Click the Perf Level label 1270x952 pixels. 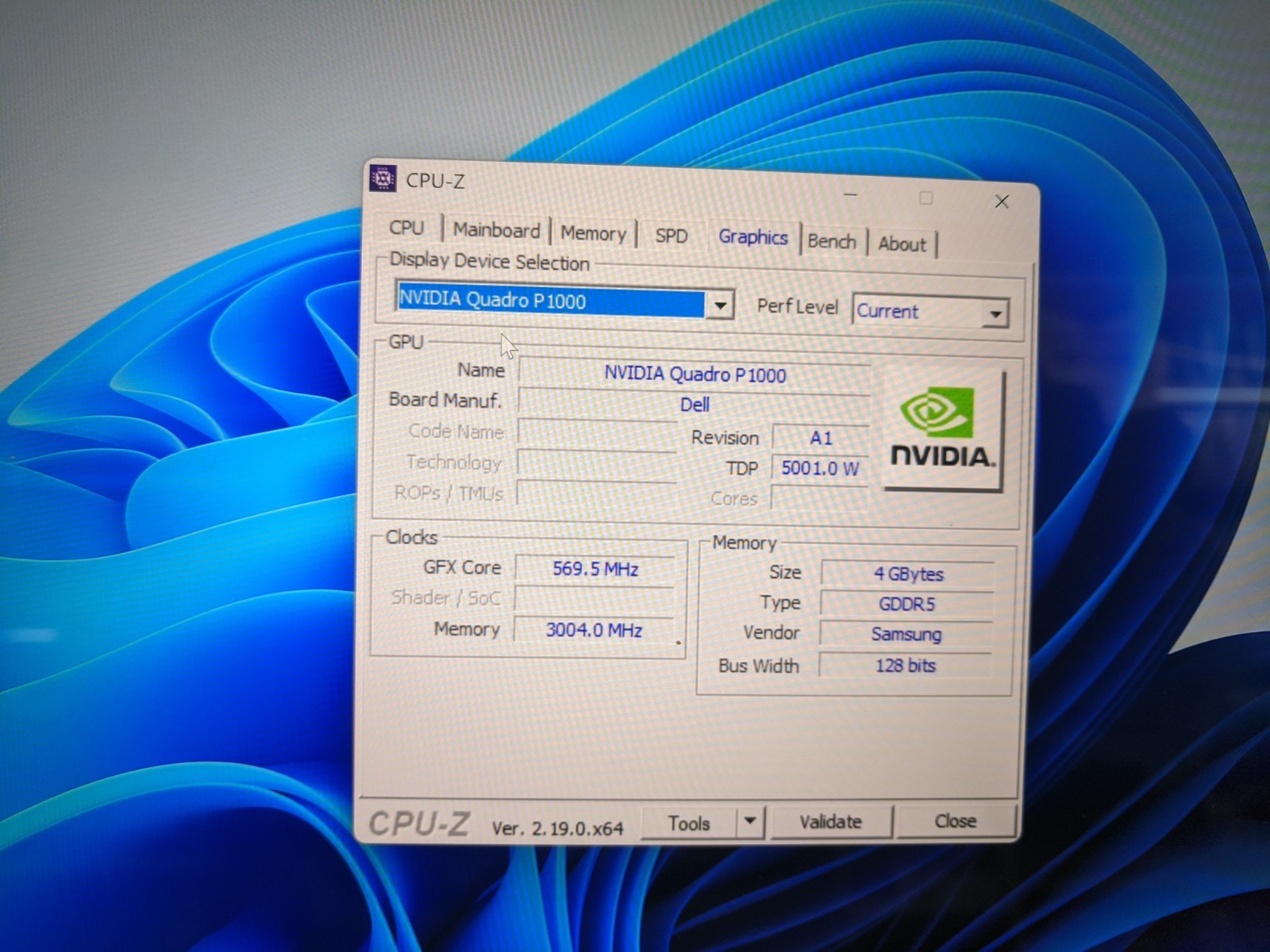pyautogui.click(x=797, y=306)
